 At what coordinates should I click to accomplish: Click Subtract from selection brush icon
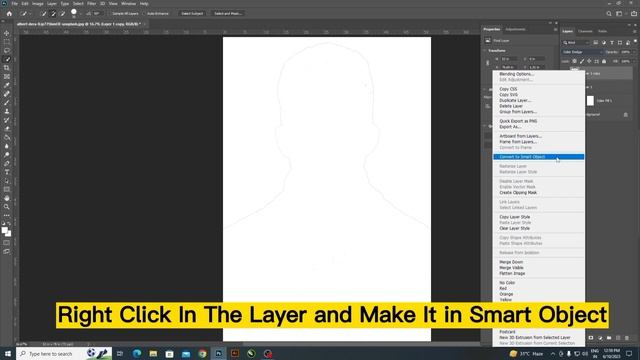pos(62,13)
